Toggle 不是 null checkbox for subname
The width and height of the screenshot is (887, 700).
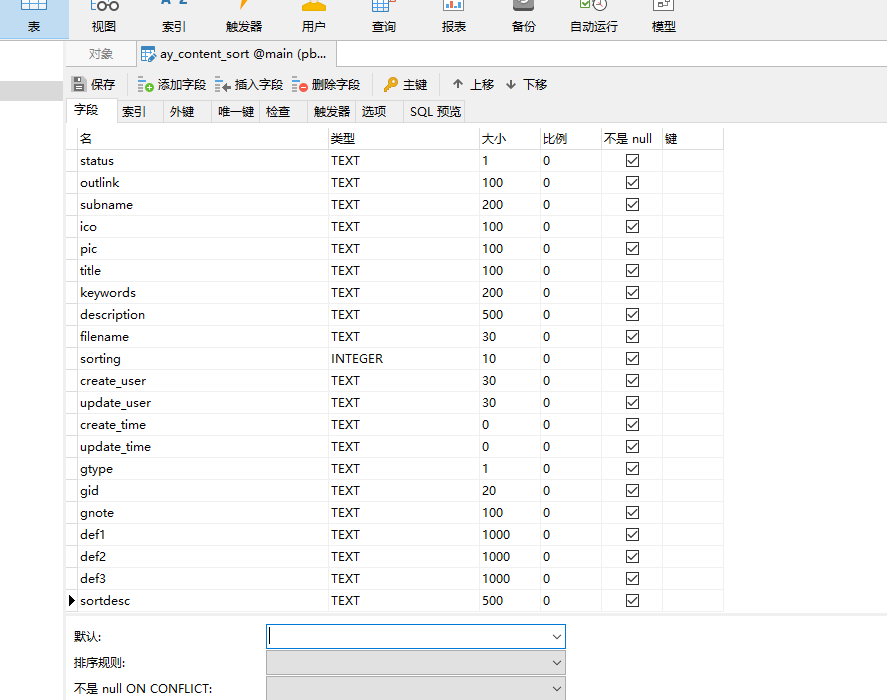click(x=632, y=205)
